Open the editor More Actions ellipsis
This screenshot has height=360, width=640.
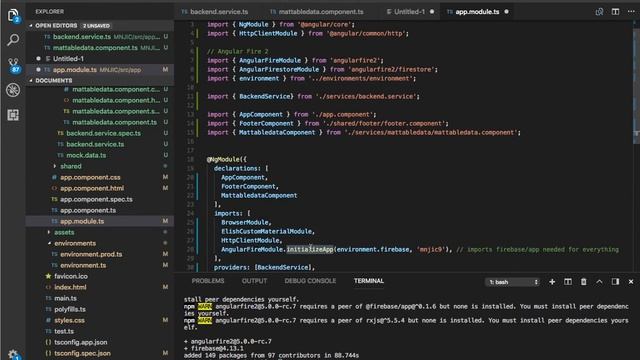(x=631, y=12)
